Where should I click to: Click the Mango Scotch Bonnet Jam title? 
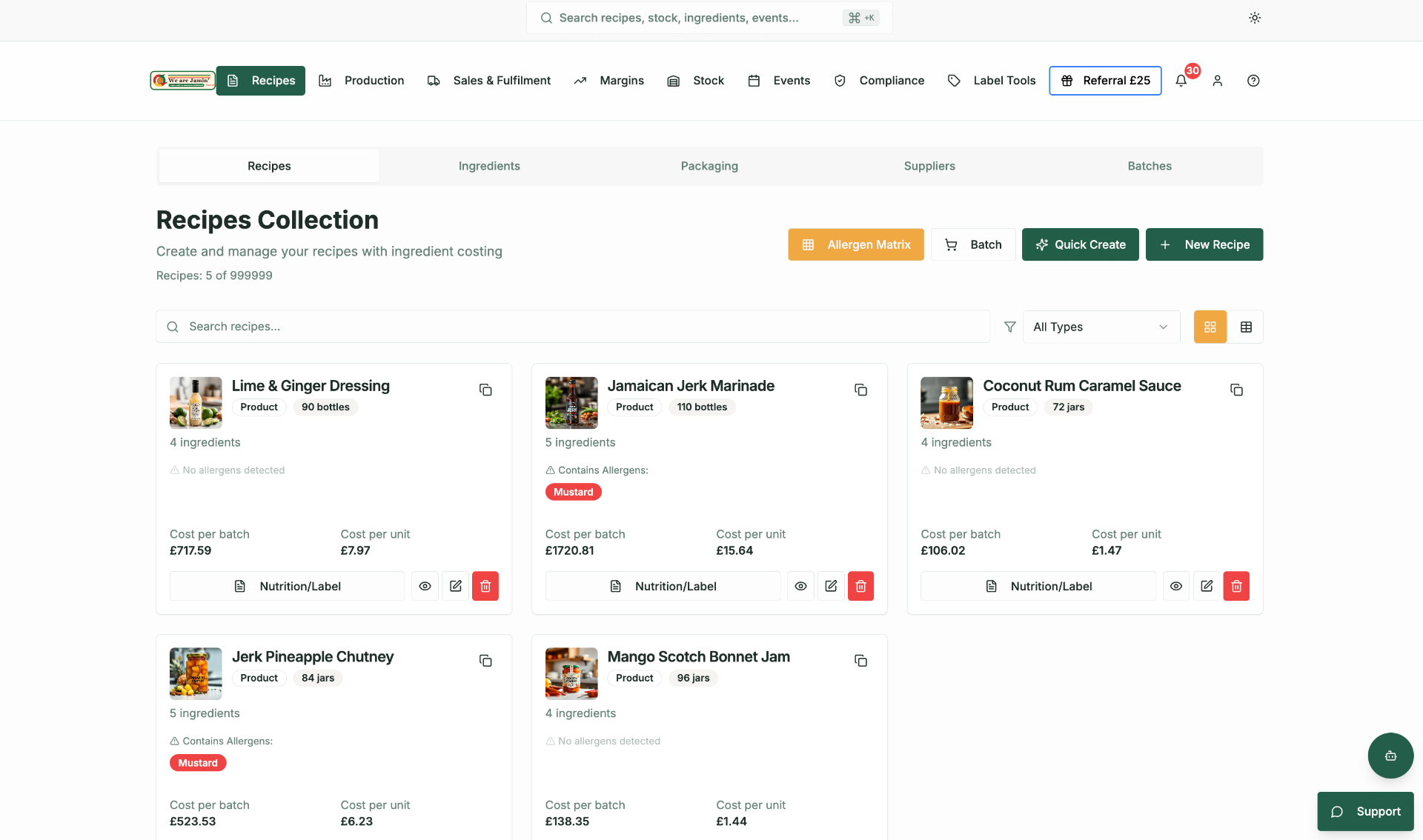(698, 657)
